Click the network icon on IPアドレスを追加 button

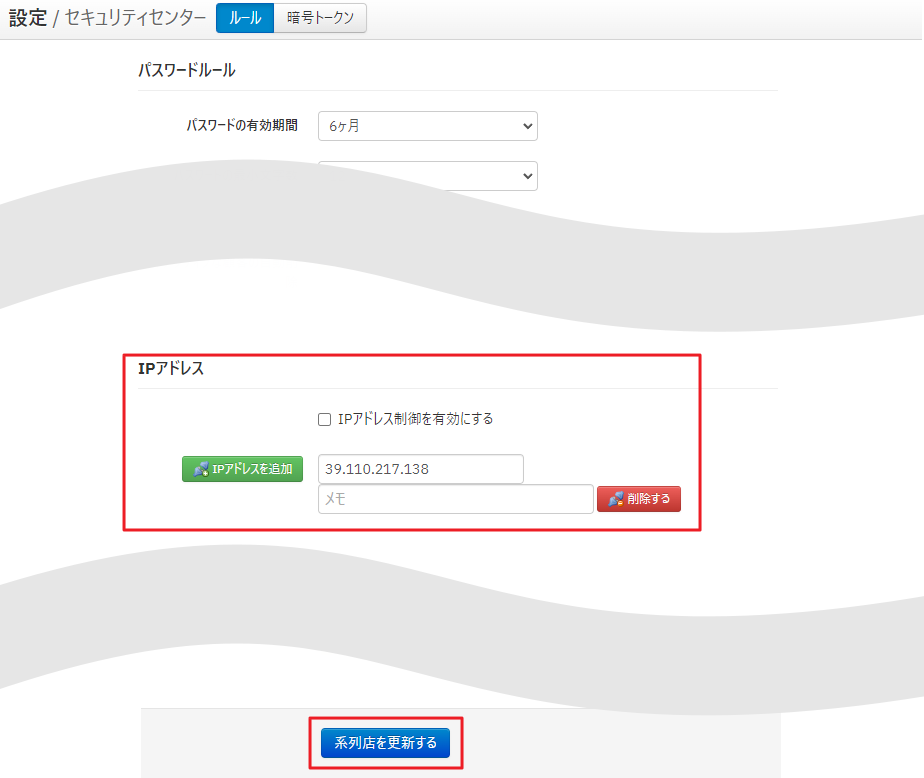coord(201,469)
